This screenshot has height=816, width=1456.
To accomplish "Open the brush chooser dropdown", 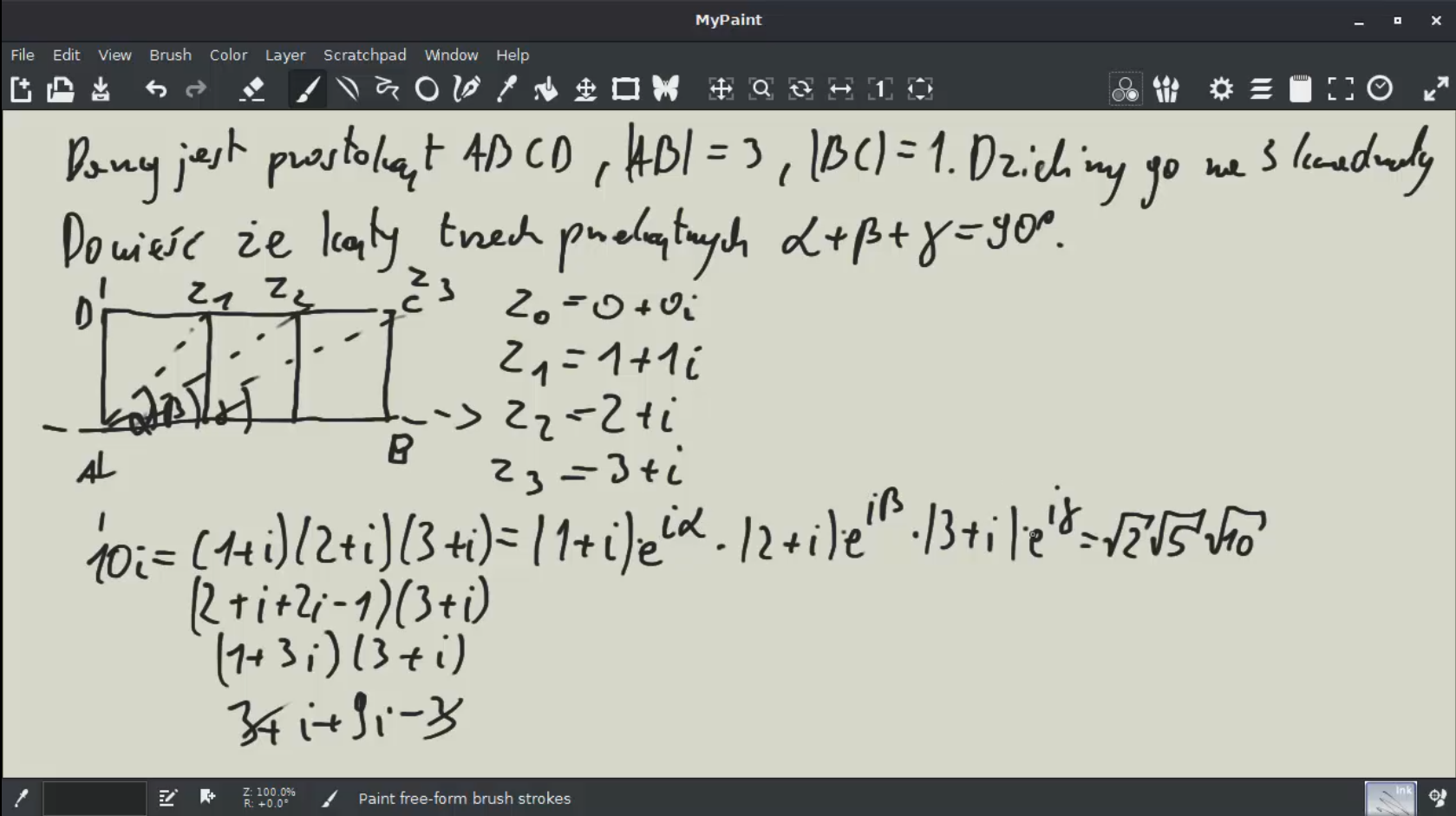I will pyautogui.click(x=1166, y=89).
